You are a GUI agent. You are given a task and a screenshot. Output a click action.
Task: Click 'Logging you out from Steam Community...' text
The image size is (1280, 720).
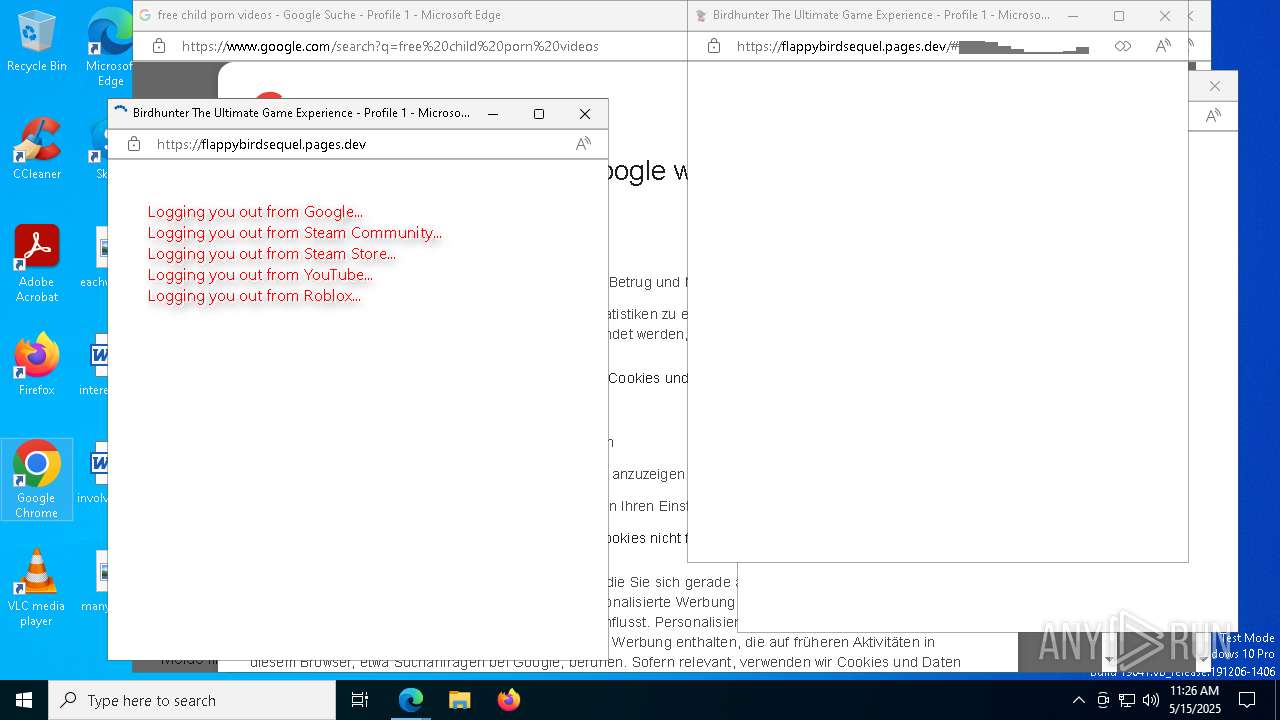(x=294, y=233)
